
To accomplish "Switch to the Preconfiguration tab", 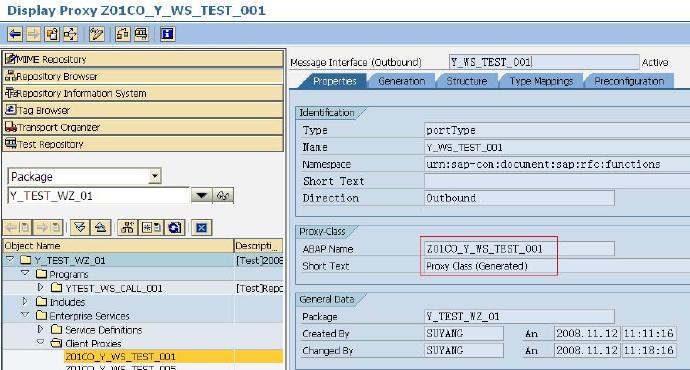I will [629, 81].
